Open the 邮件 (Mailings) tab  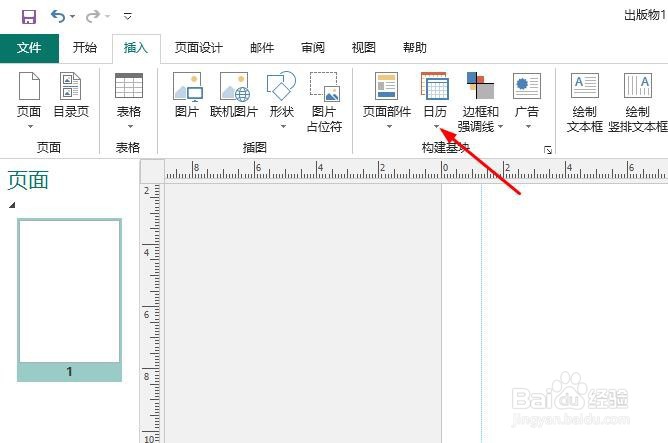pyautogui.click(x=262, y=48)
